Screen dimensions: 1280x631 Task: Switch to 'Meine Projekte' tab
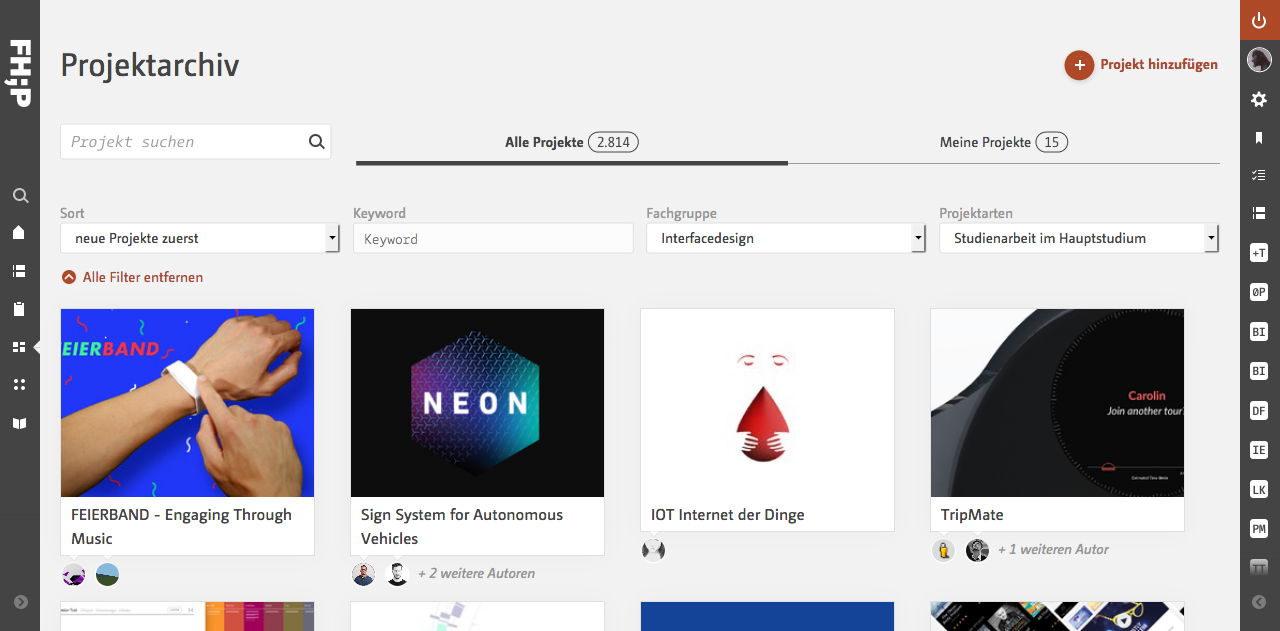coord(1003,142)
